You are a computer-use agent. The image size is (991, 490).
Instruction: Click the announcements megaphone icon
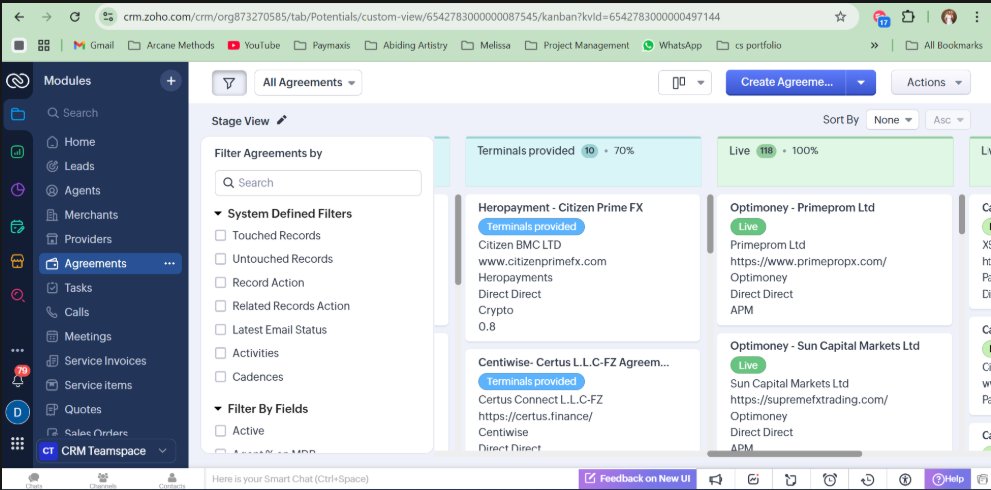715,479
